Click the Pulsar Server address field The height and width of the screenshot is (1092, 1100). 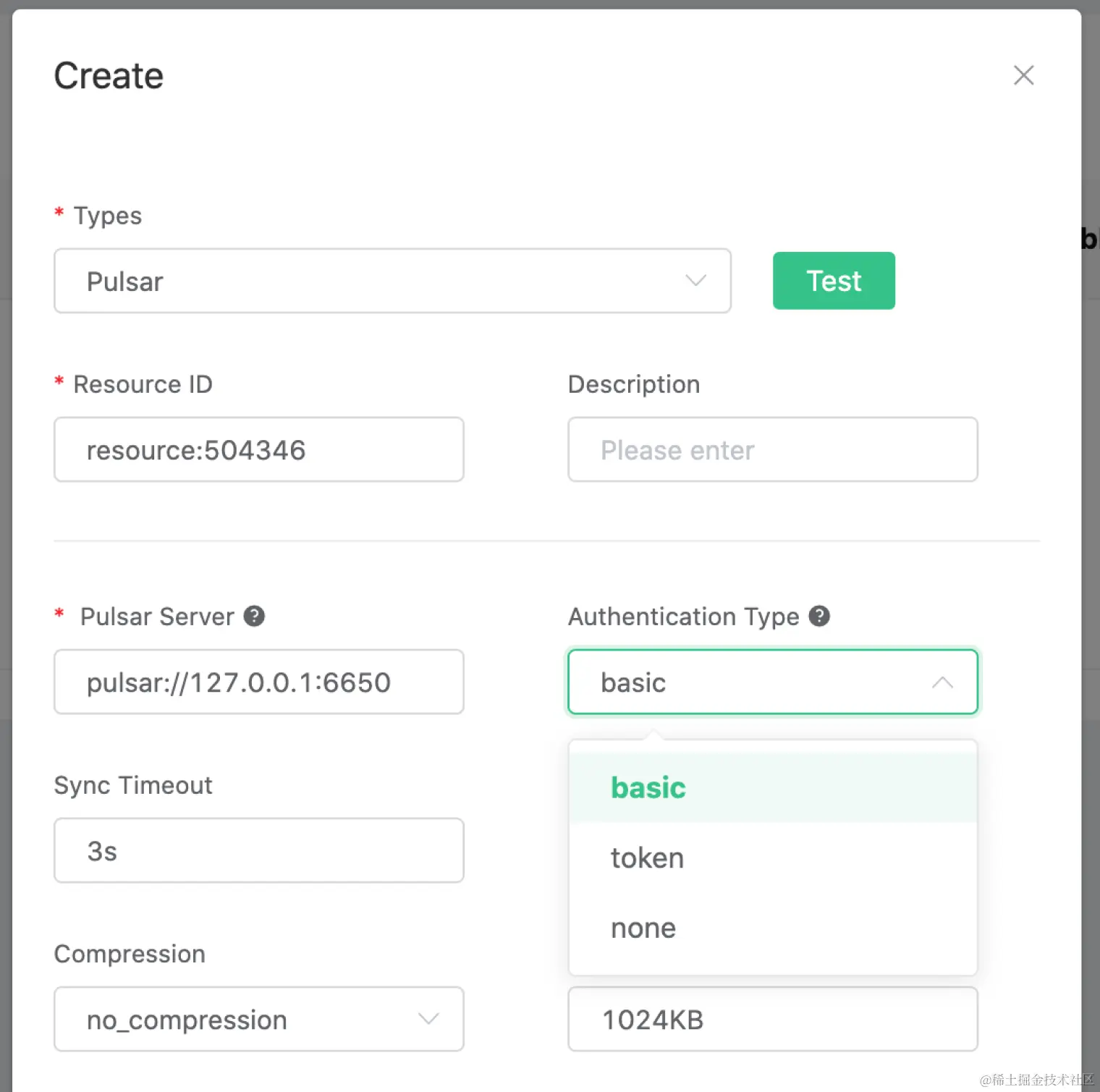point(259,682)
